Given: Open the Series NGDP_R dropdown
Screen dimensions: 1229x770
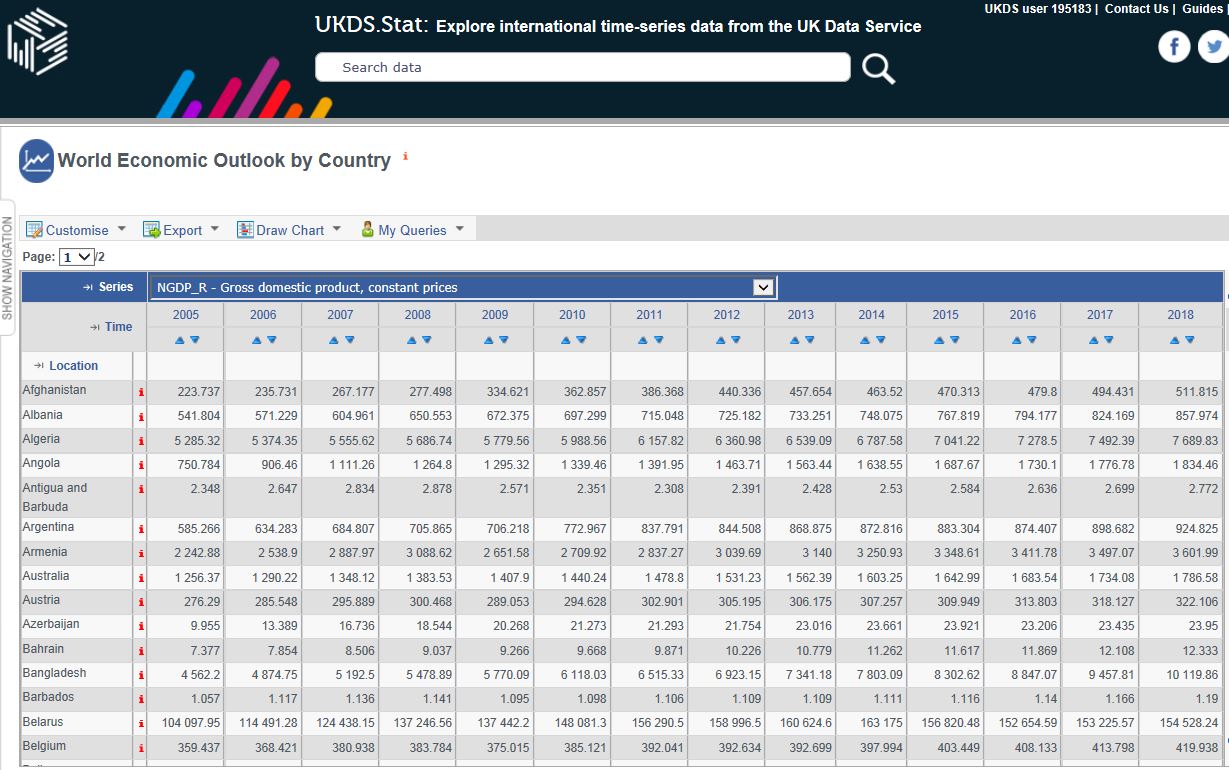Looking at the screenshot, I should click(763, 288).
